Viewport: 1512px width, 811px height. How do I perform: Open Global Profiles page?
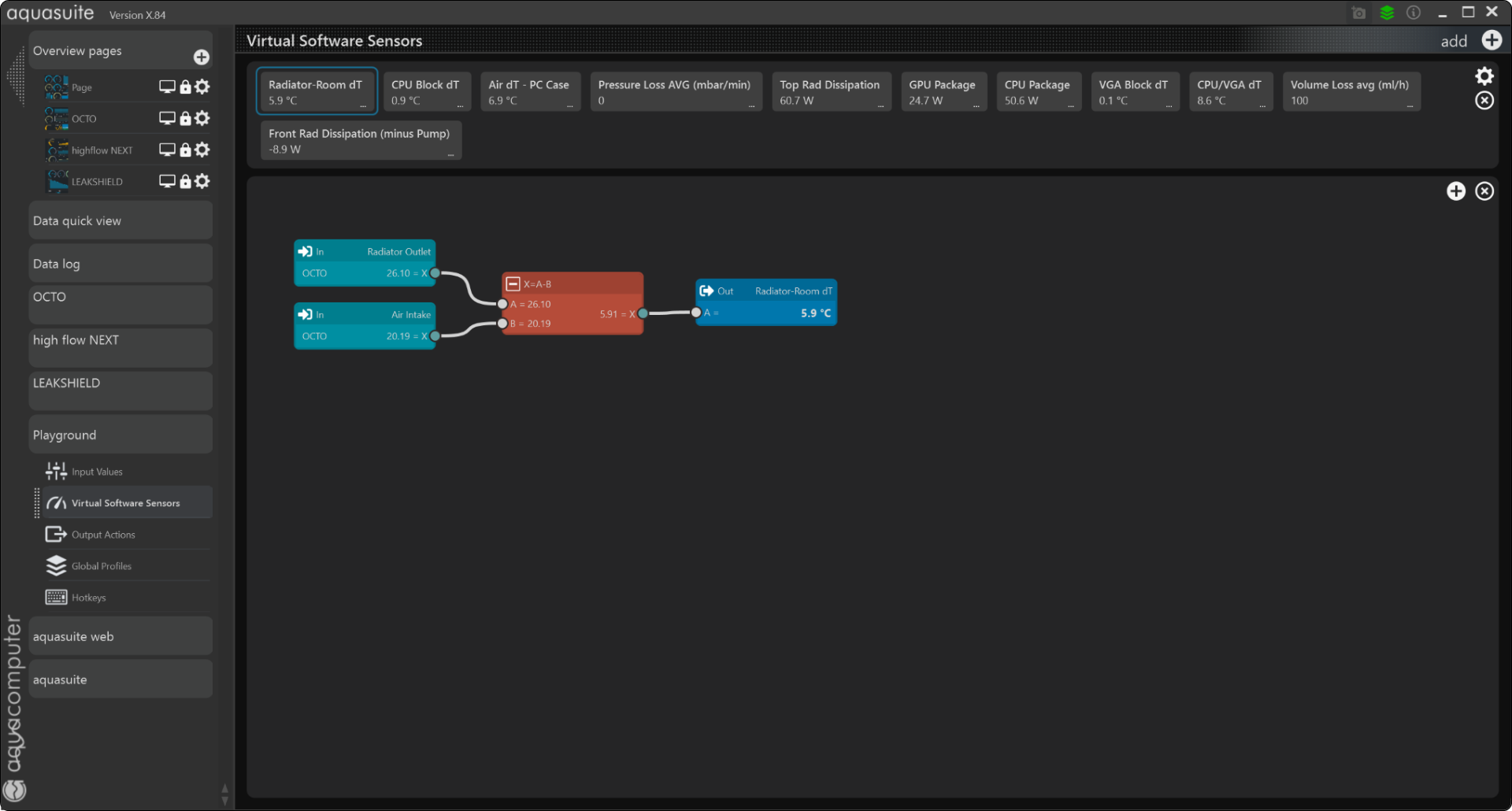pyautogui.click(x=101, y=566)
